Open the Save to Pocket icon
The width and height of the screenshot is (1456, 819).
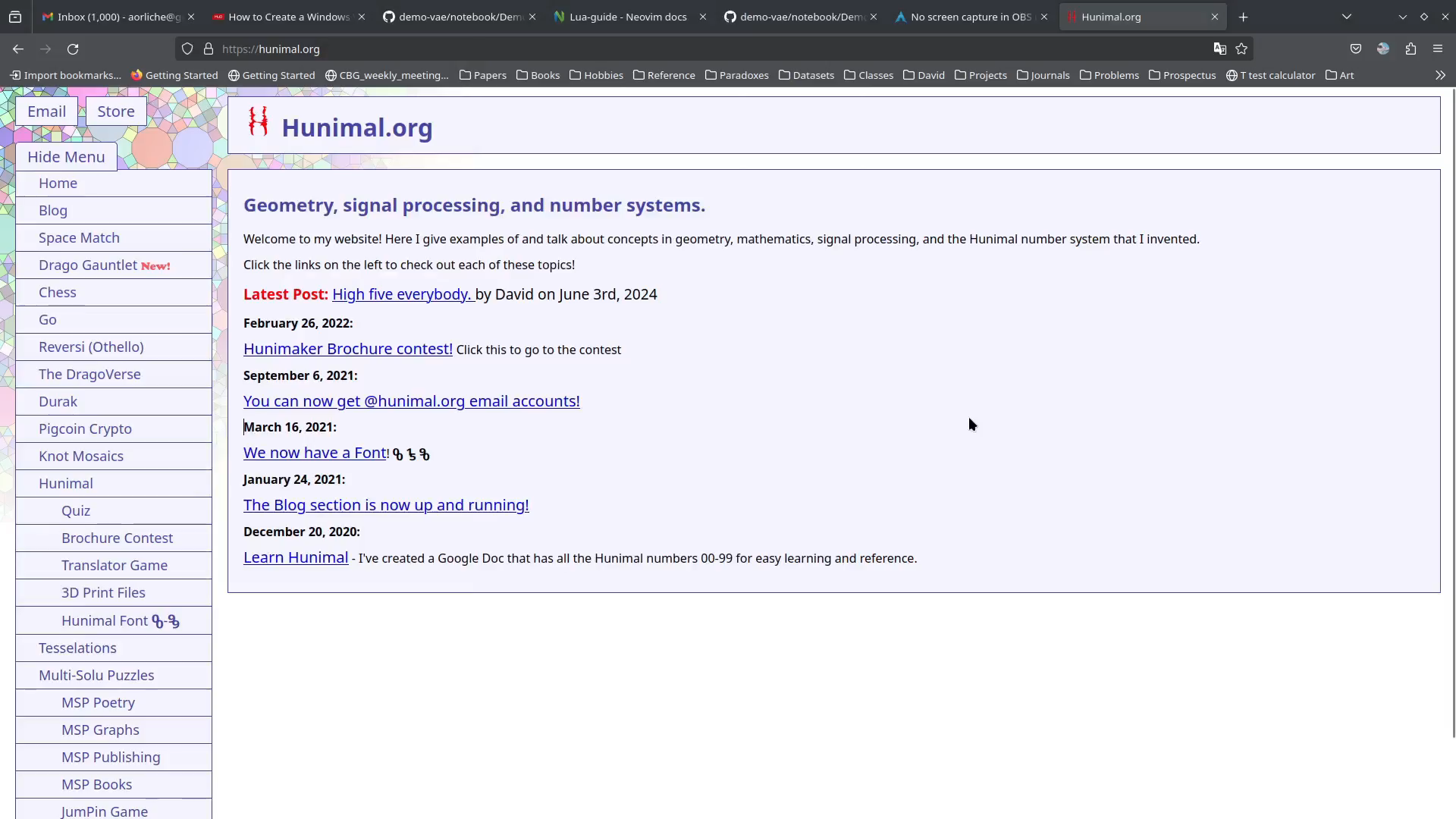pos(1356,49)
